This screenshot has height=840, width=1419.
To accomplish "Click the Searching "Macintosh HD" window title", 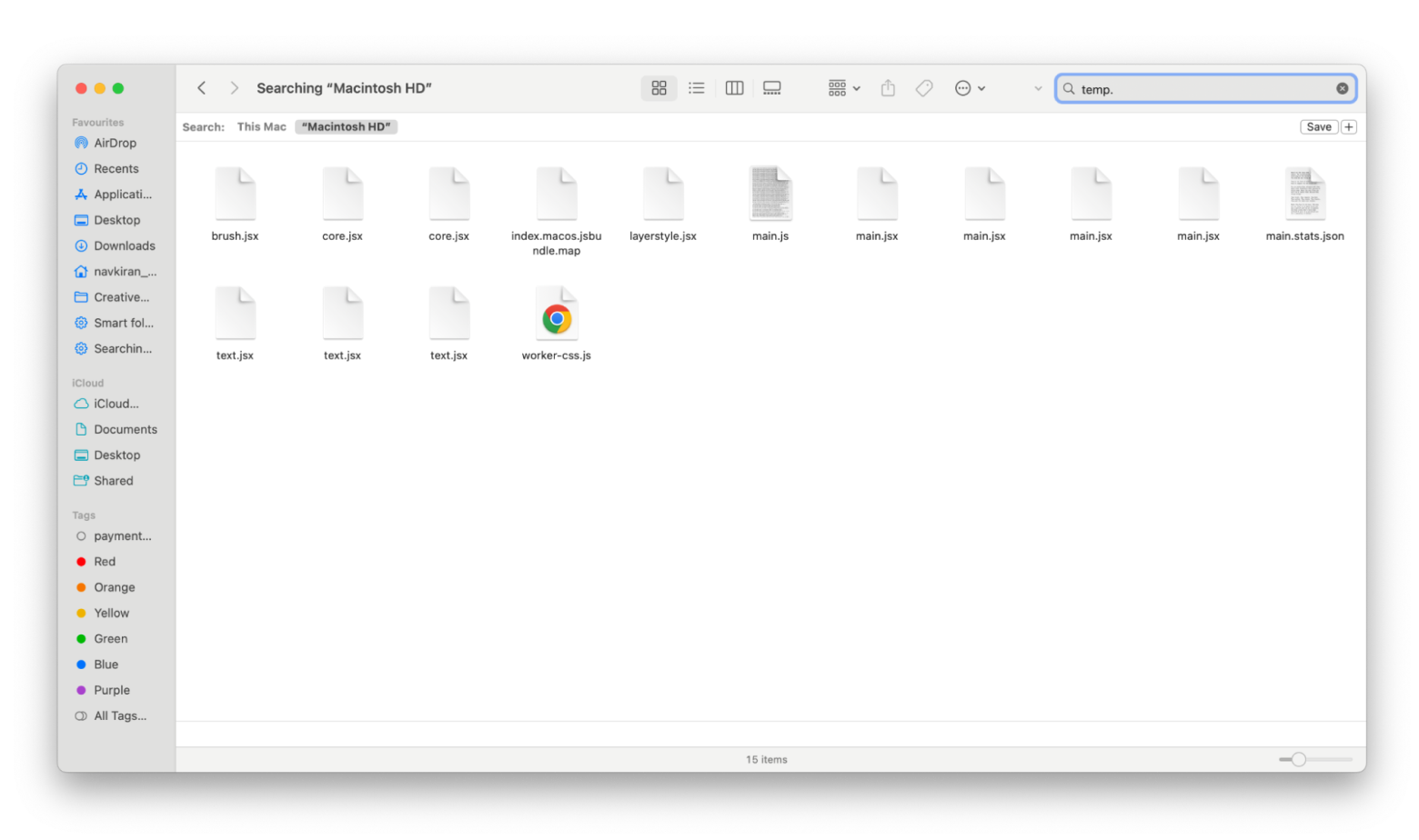I will 344,88.
